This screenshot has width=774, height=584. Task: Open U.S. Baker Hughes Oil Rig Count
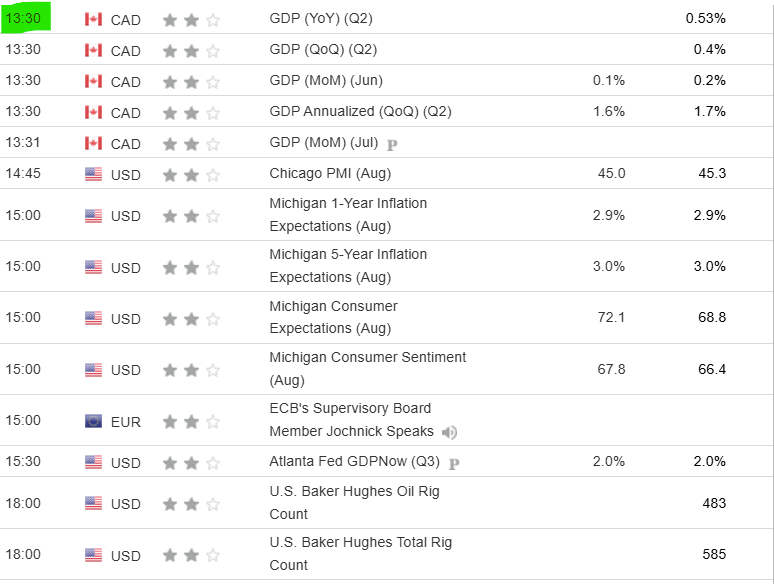[x=354, y=503]
